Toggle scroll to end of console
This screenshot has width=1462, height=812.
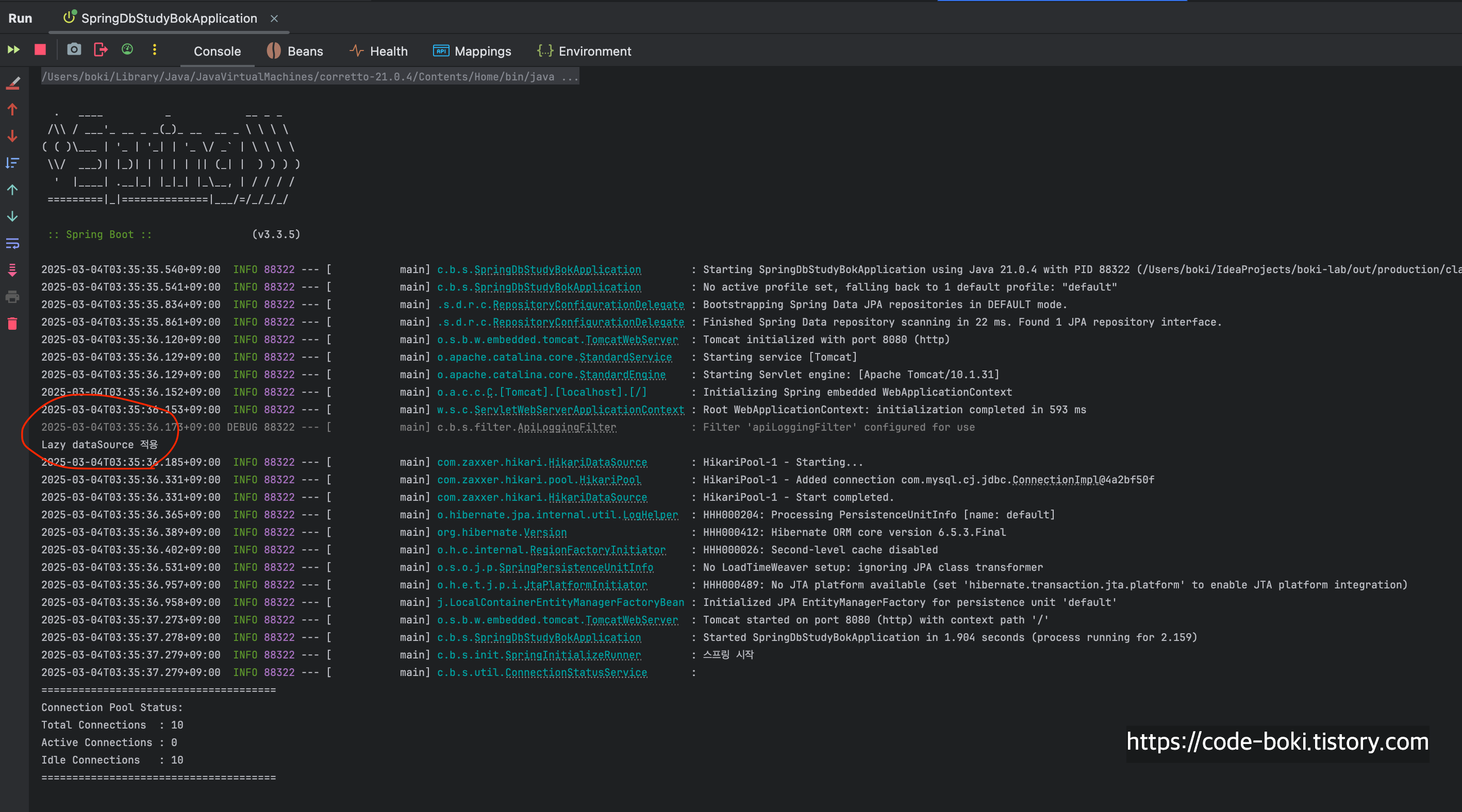pyautogui.click(x=12, y=270)
